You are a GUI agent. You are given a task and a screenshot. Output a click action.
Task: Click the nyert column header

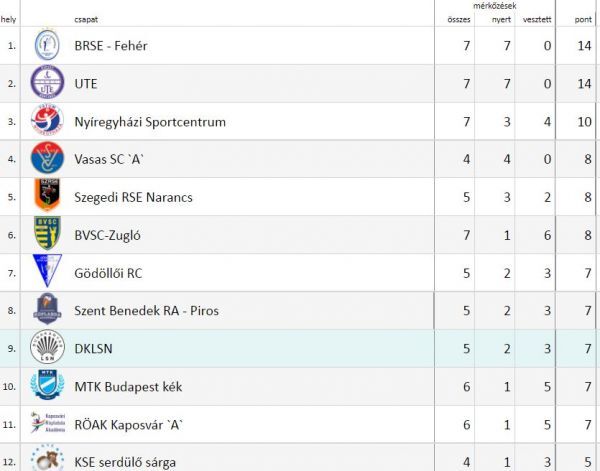click(x=501, y=20)
